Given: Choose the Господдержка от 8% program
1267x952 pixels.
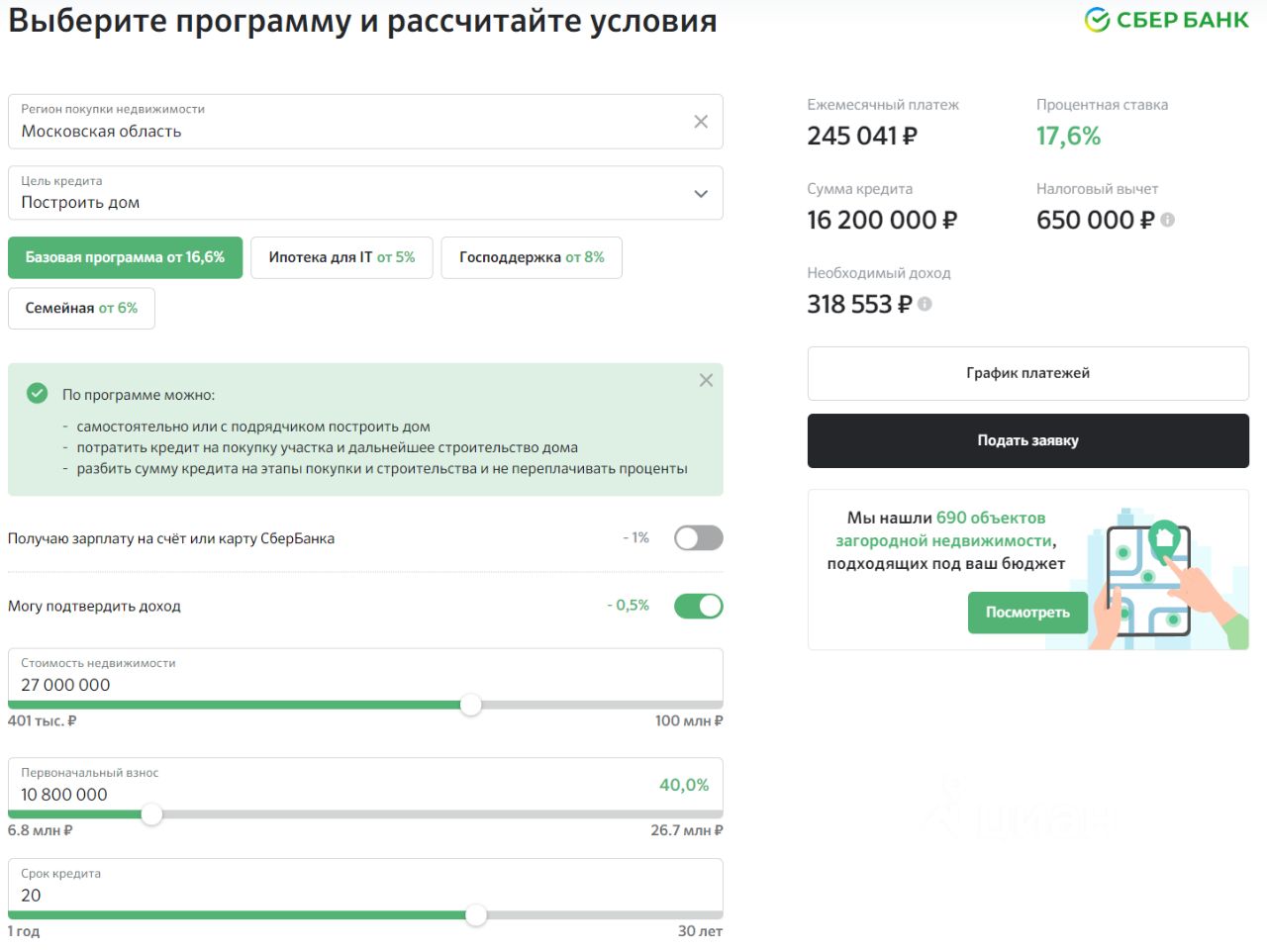Looking at the screenshot, I should [532, 257].
